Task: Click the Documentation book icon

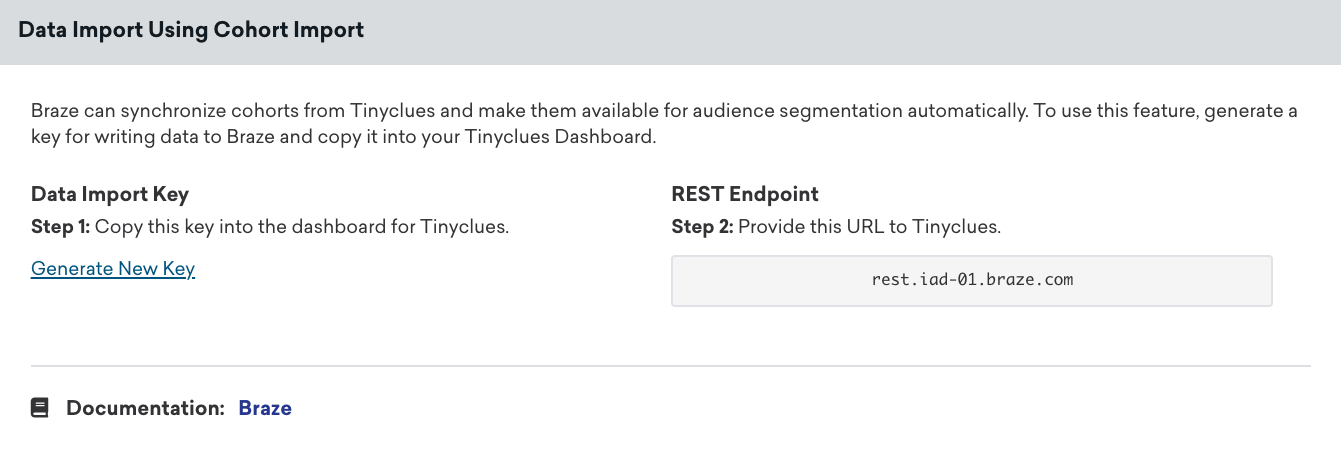Action: (x=40, y=408)
